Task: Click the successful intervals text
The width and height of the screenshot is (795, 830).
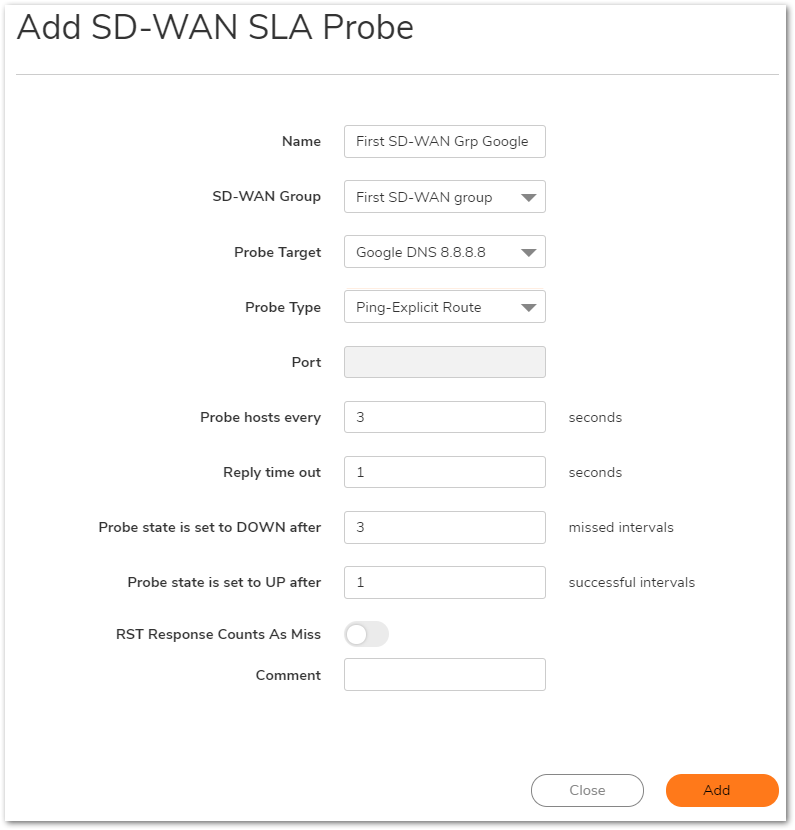Action: tap(631, 582)
